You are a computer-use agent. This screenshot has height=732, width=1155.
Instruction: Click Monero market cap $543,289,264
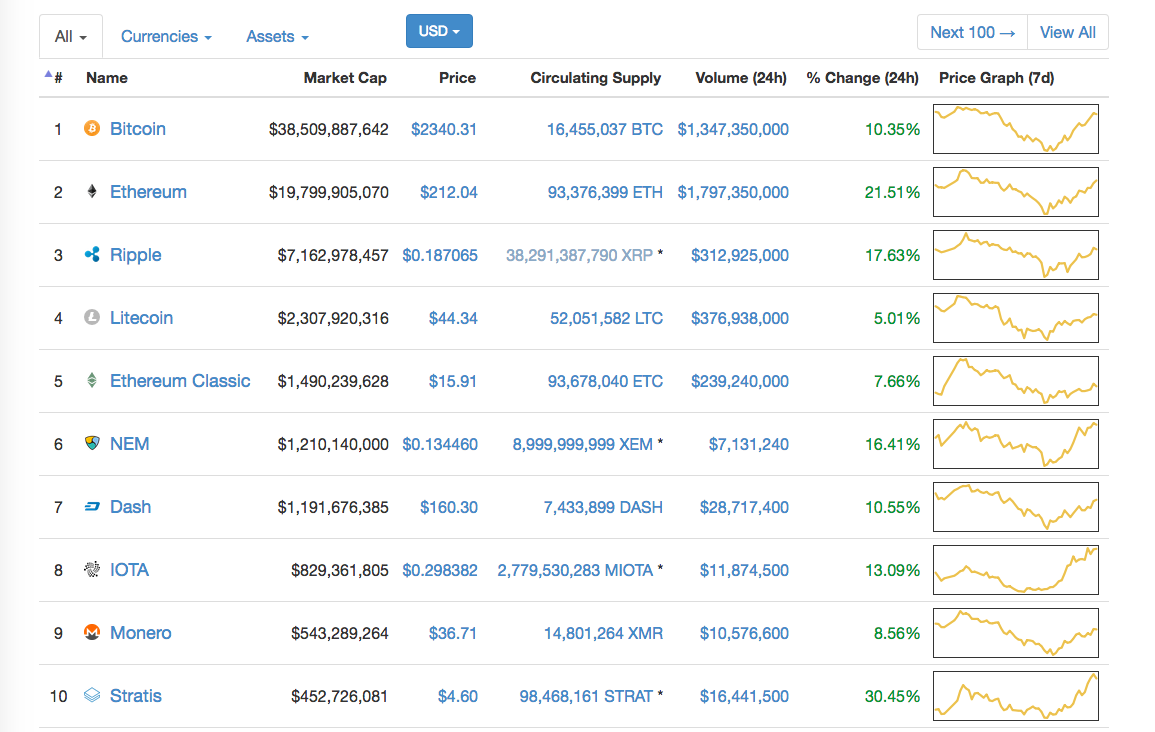click(x=340, y=633)
